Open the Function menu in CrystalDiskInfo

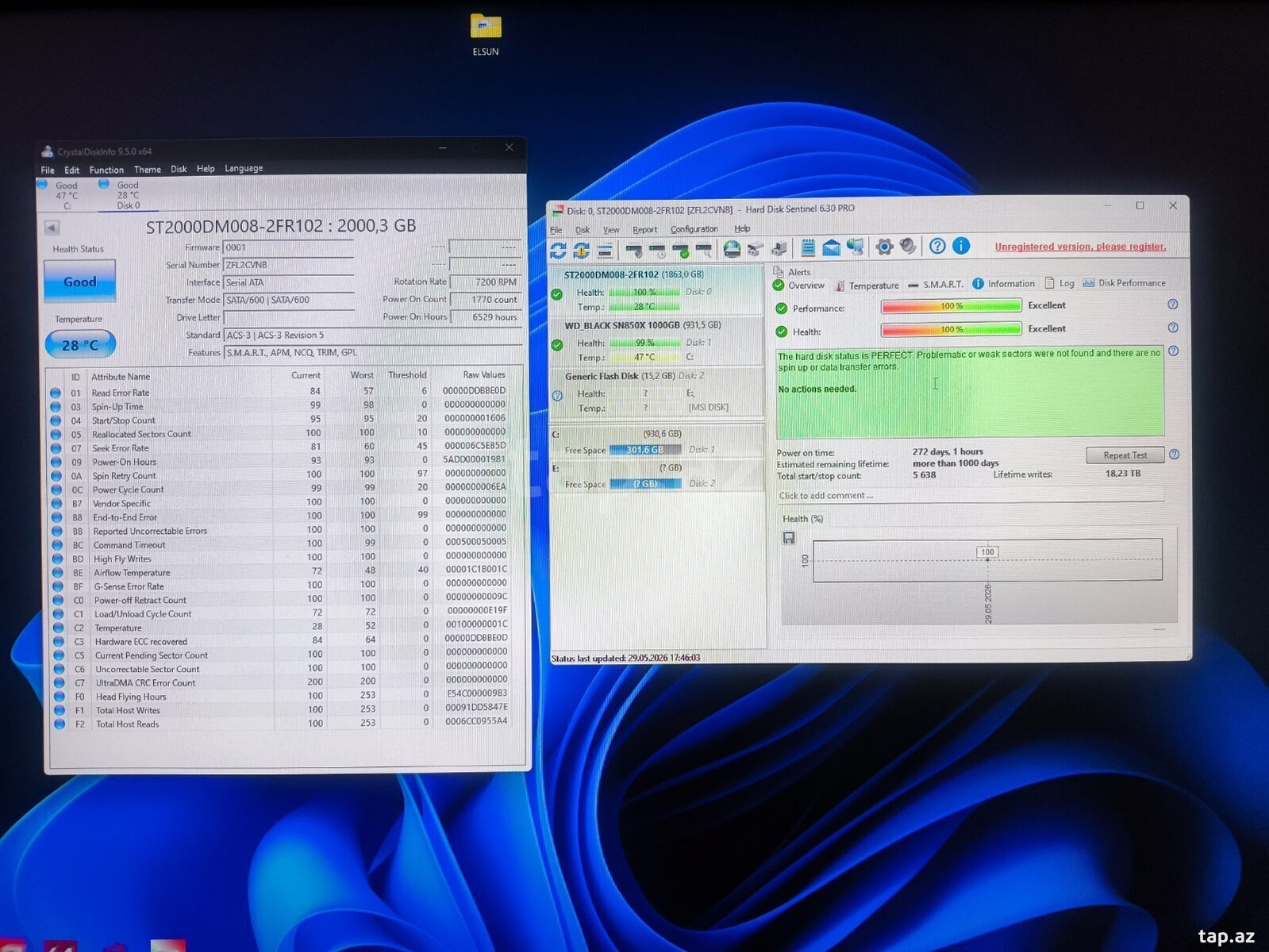coord(106,170)
